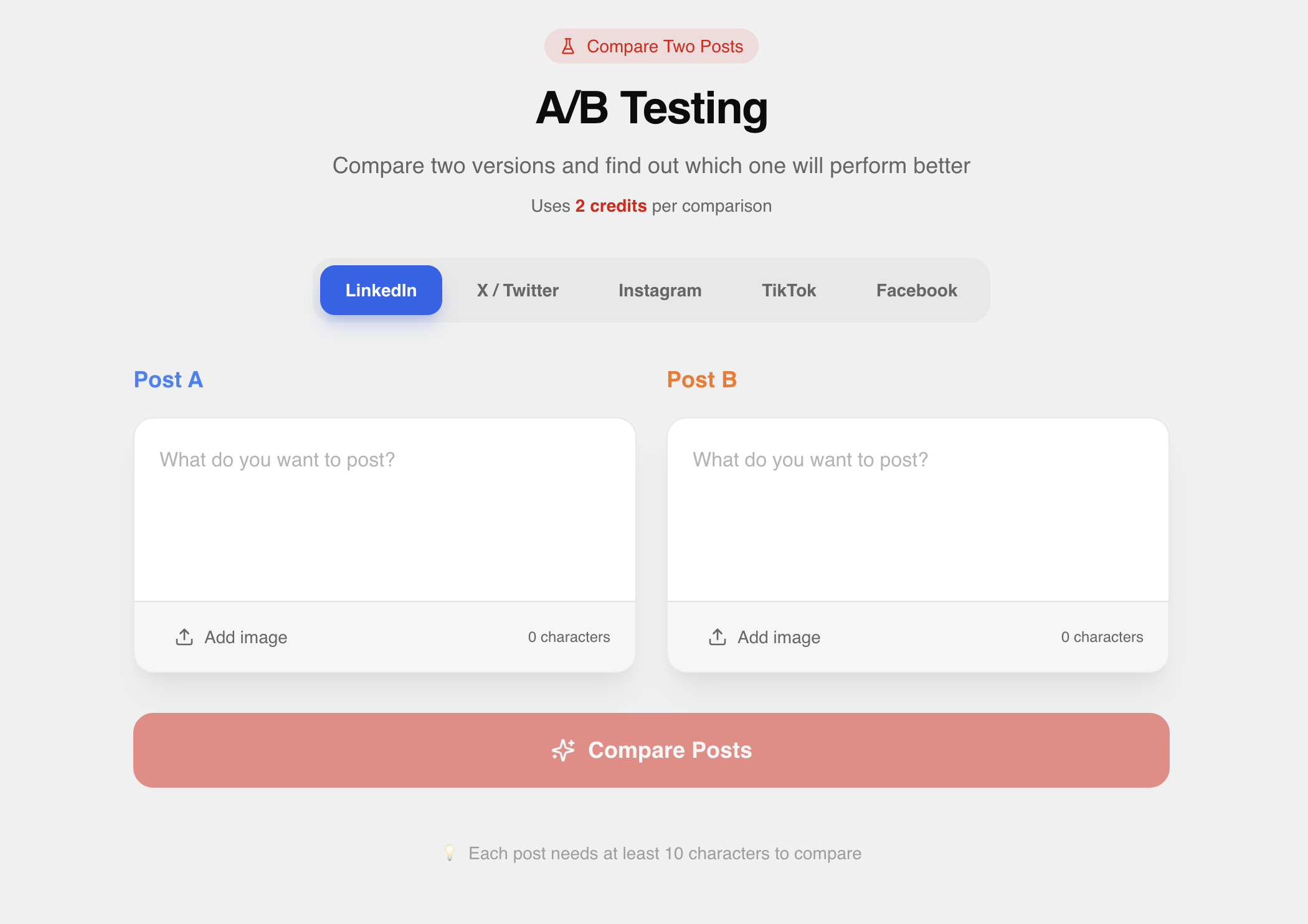Image resolution: width=1308 pixels, height=924 pixels.
Task: Switch to the TikTok platform tab
Action: pyautogui.click(x=789, y=290)
